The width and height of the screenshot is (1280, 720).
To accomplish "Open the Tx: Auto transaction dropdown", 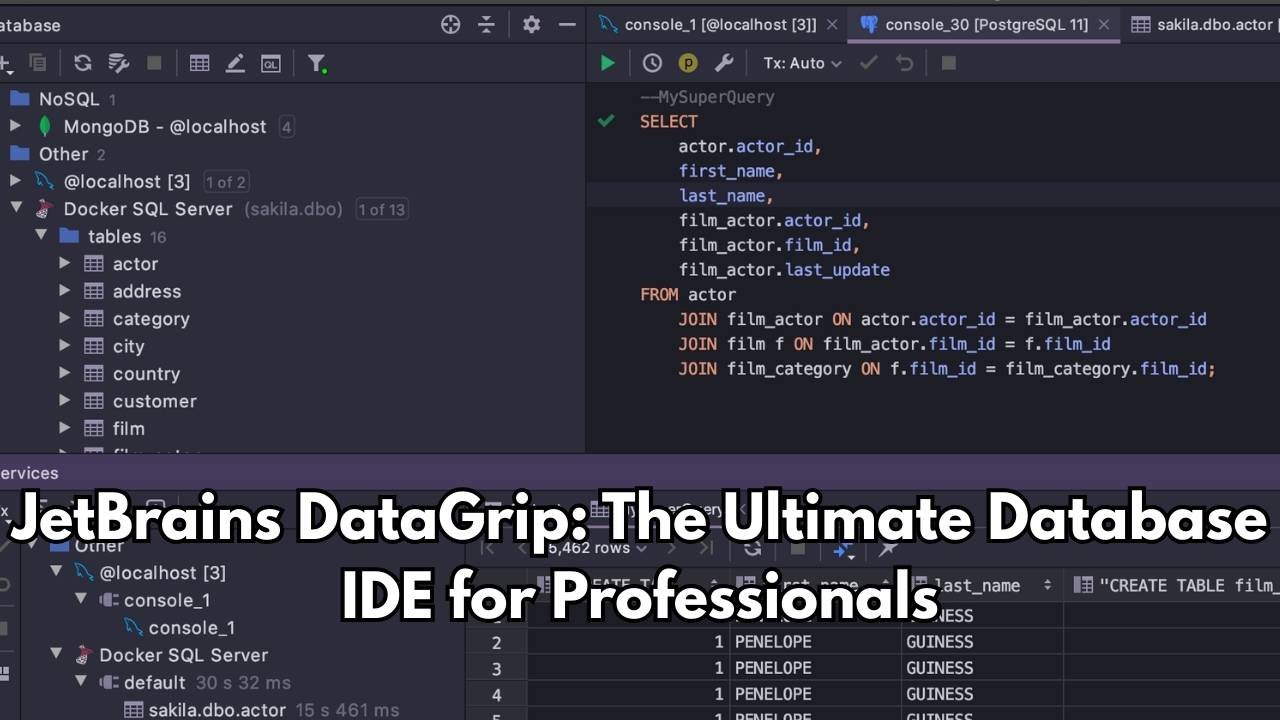I will point(802,63).
